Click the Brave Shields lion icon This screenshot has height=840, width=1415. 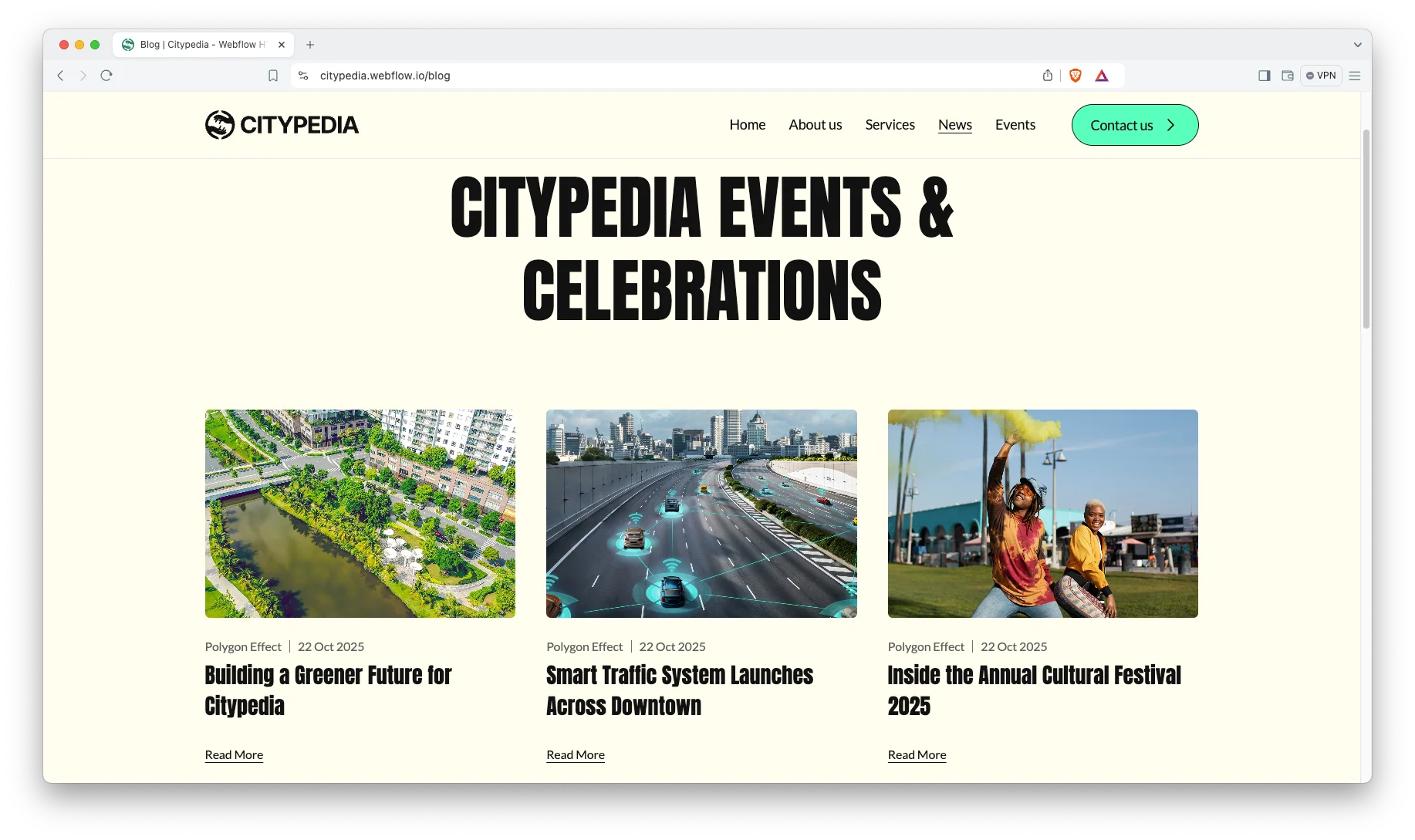pos(1076,76)
